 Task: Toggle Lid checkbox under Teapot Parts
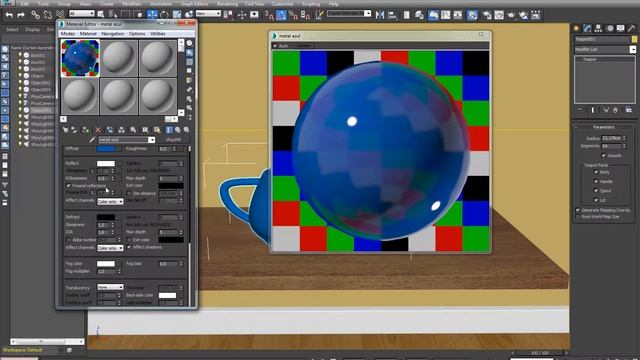tap(596, 200)
